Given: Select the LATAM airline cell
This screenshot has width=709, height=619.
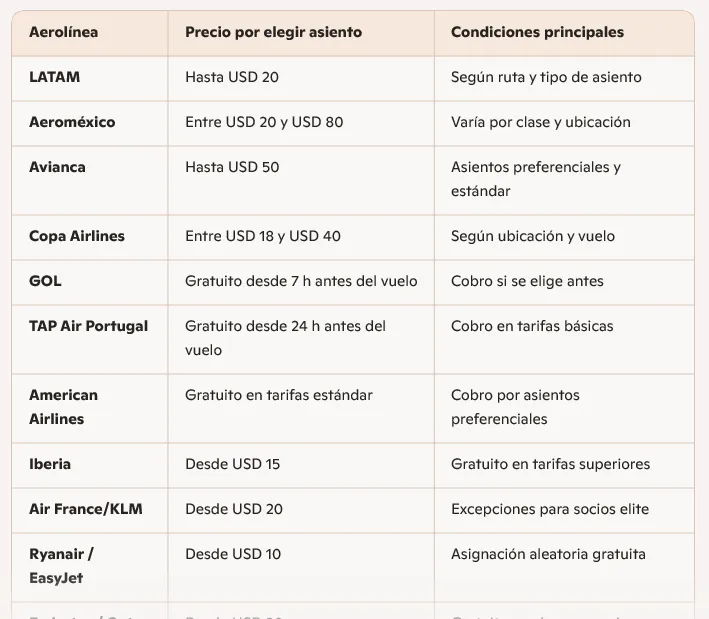Looking at the screenshot, I should (55, 77).
